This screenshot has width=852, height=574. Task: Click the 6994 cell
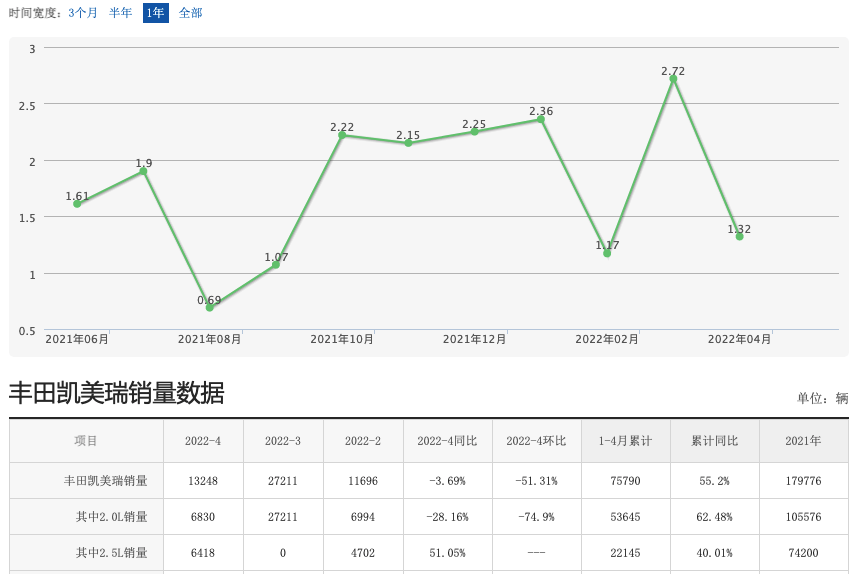(x=363, y=516)
